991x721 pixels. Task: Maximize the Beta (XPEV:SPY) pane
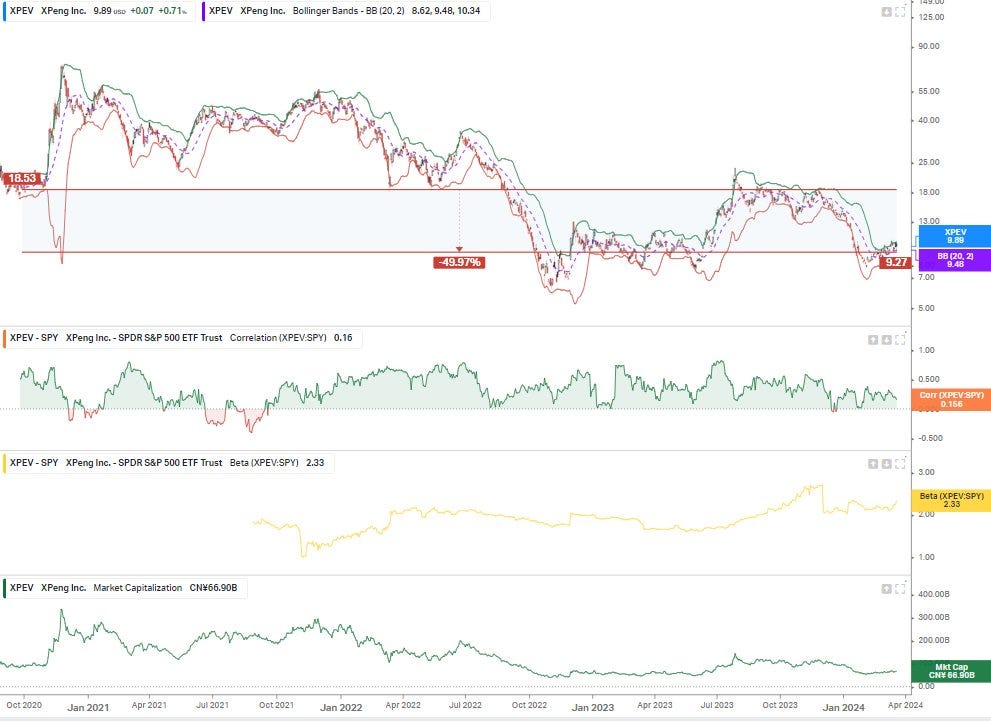900,464
